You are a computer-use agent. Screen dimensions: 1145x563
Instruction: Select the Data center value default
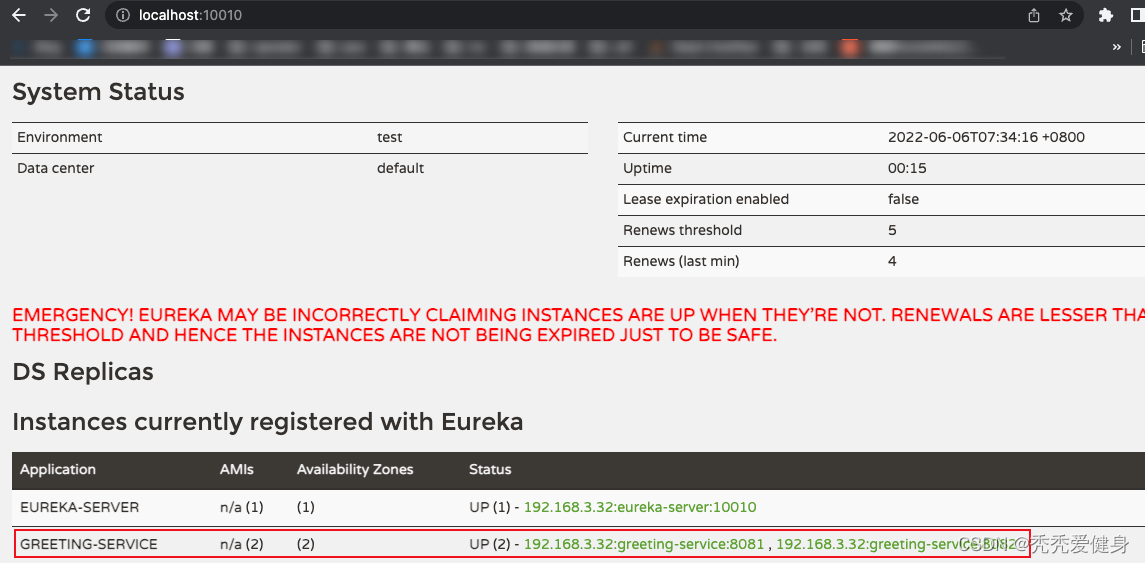[400, 168]
